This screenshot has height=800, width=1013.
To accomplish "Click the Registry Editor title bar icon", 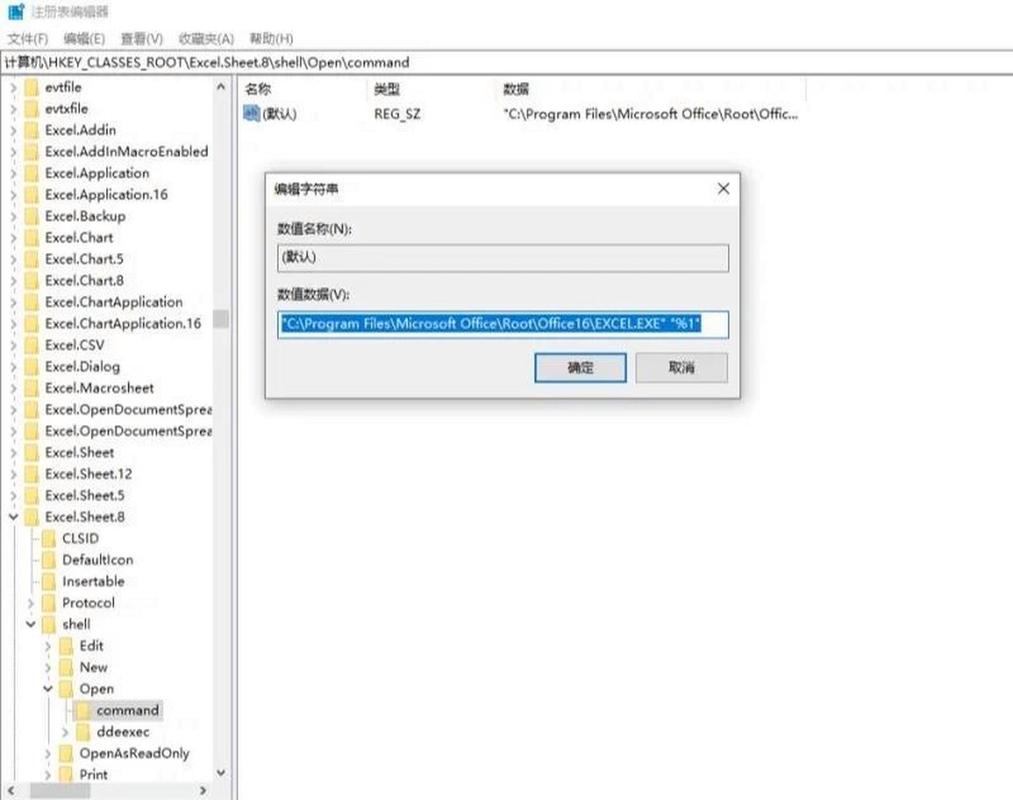I will click(16, 12).
